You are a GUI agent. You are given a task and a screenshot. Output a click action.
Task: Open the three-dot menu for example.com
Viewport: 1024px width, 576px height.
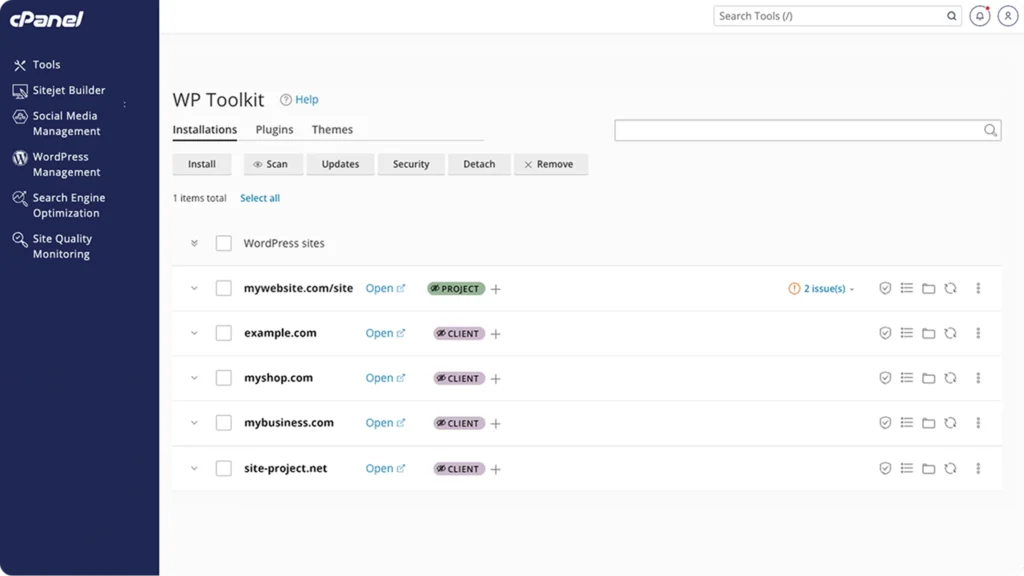[978, 333]
